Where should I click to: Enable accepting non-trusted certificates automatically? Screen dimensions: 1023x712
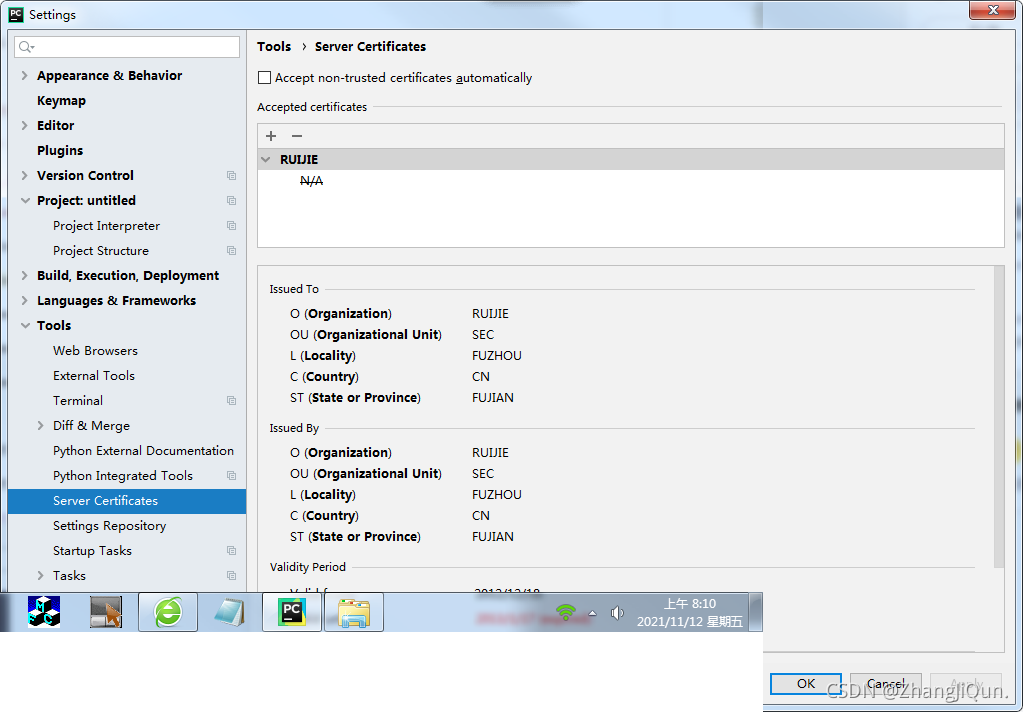click(x=264, y=77)
